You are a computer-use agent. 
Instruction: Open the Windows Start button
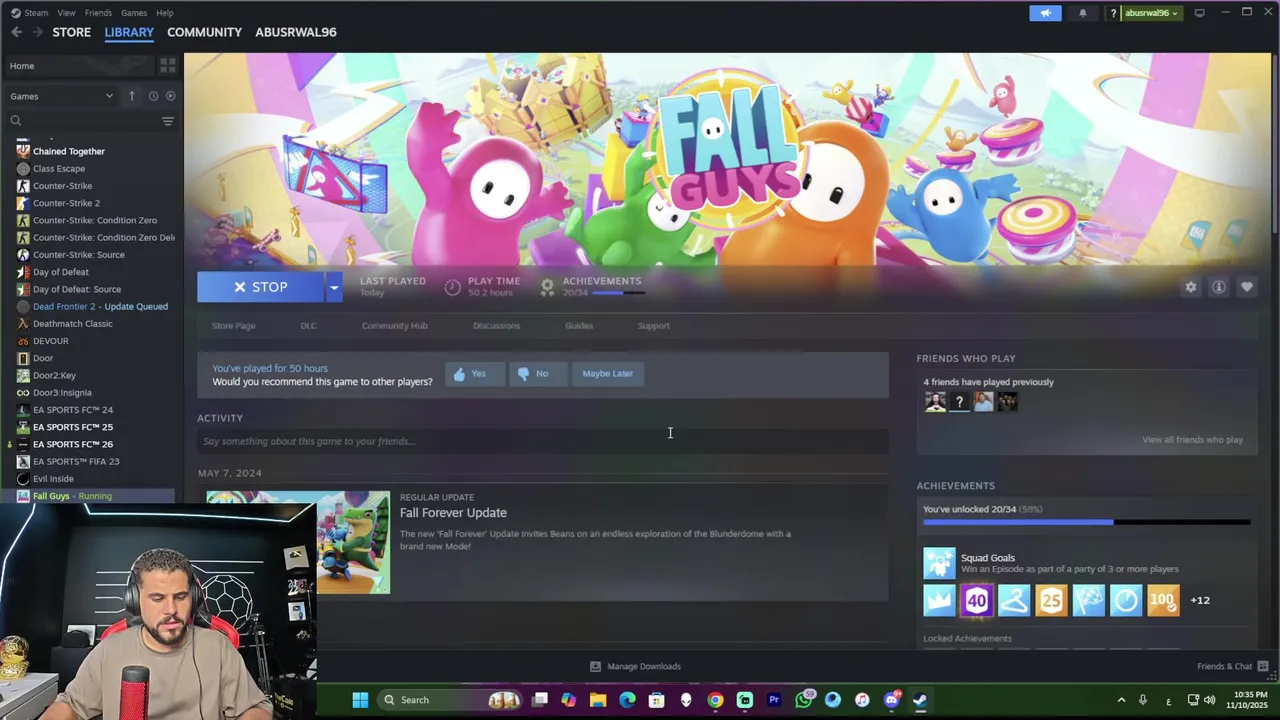360,700
